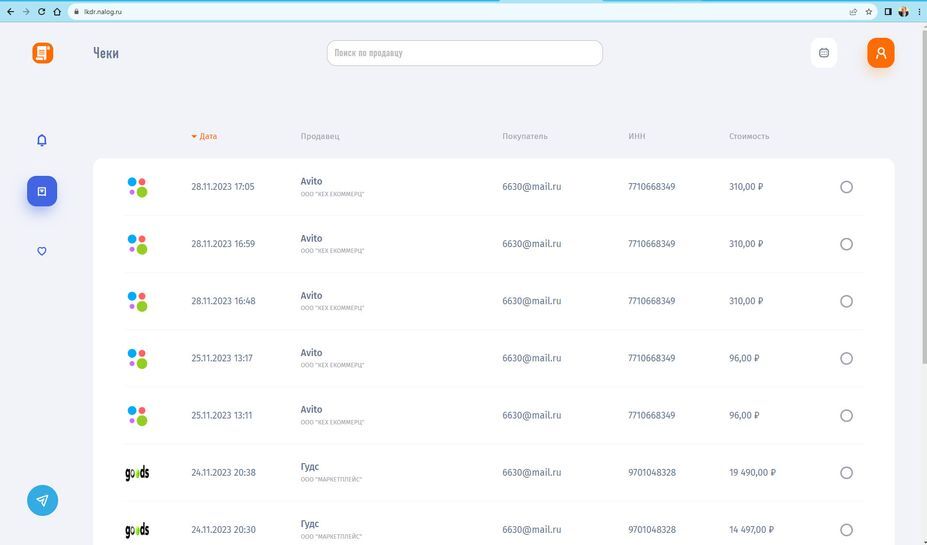The image size is (927, 545).
Task: Open the orange user profile icon
Action: (880, 53)
